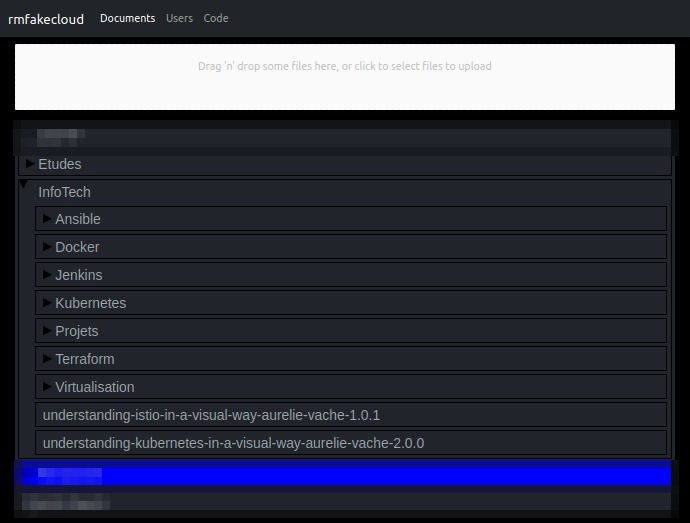Select the Kubernetes folder label
This screenshot has width=690, height=523.
point(91,303)
